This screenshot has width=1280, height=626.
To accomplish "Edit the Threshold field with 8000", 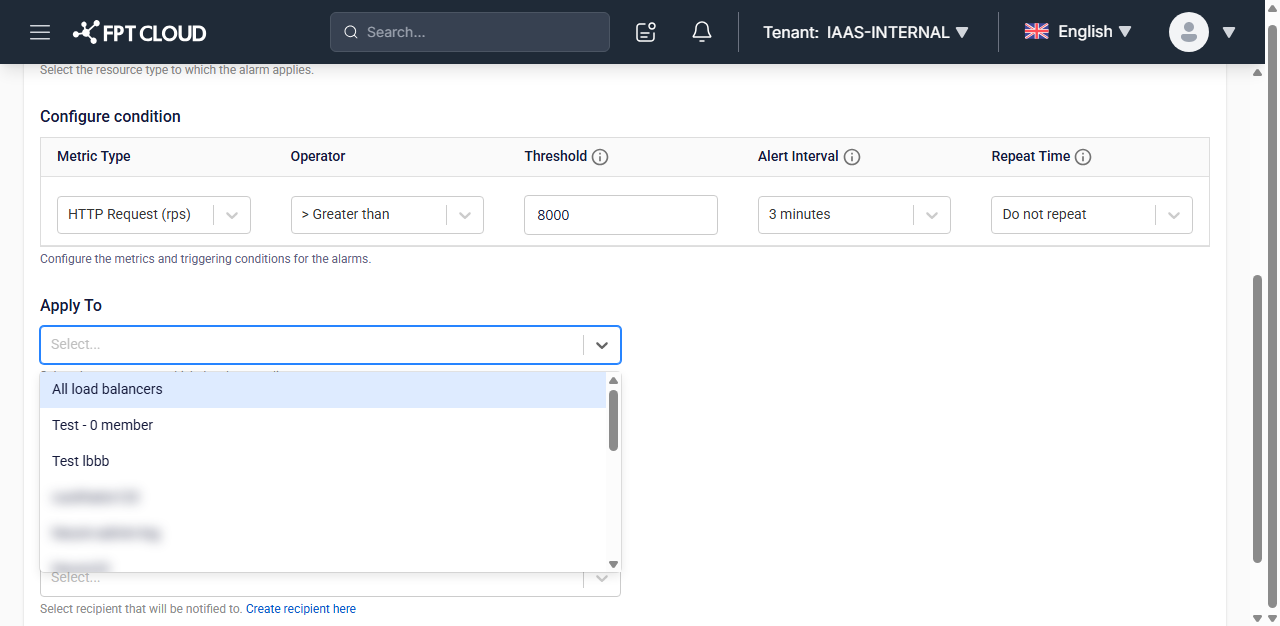I will click(x=621, y=215).
